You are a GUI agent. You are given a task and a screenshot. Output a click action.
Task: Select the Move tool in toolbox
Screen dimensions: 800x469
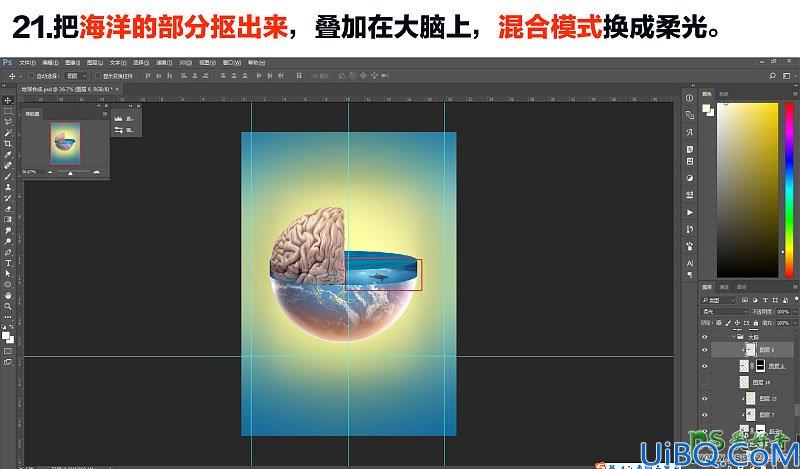tap(8, 100)
